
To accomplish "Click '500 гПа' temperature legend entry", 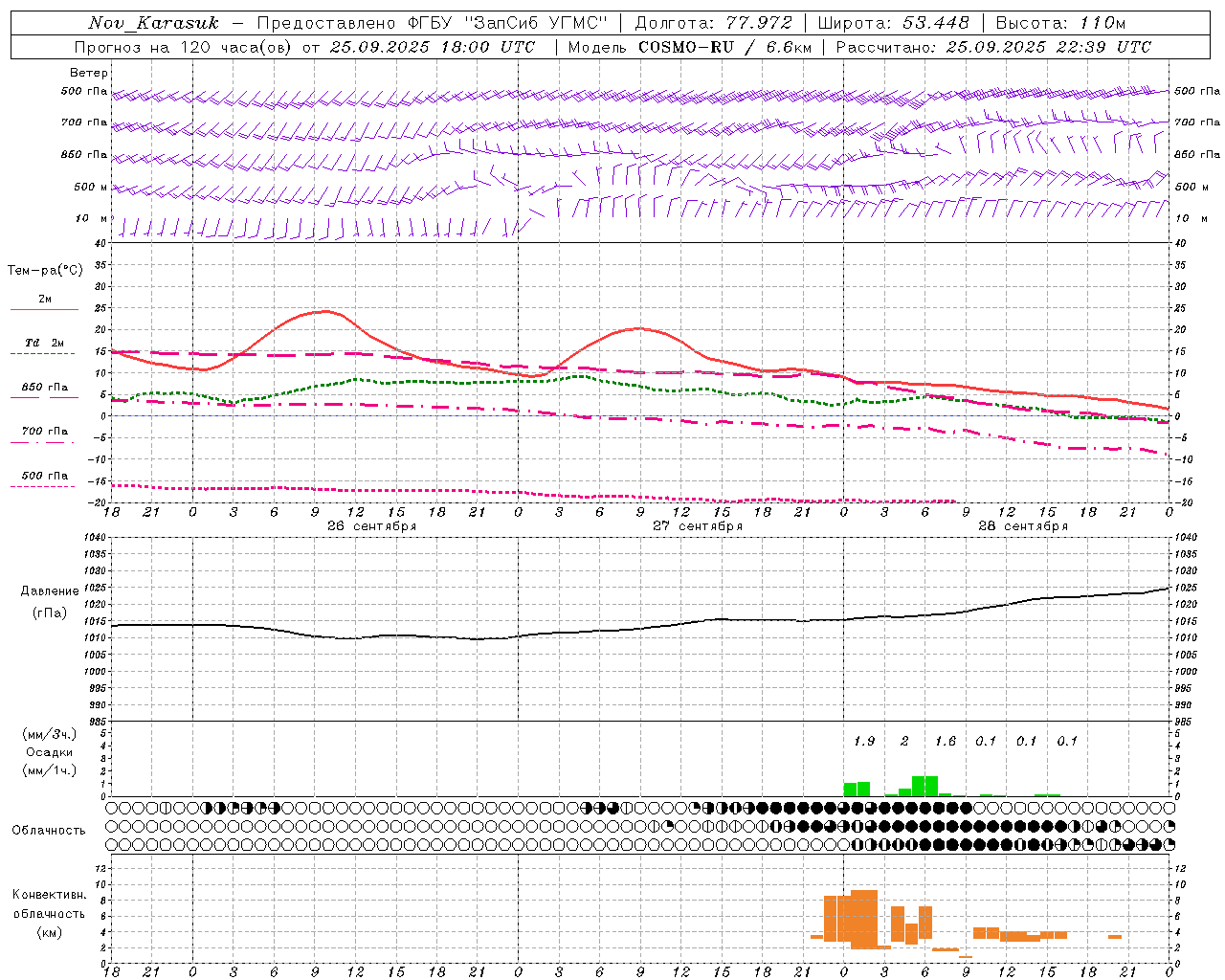I will (x=45, y=476).
